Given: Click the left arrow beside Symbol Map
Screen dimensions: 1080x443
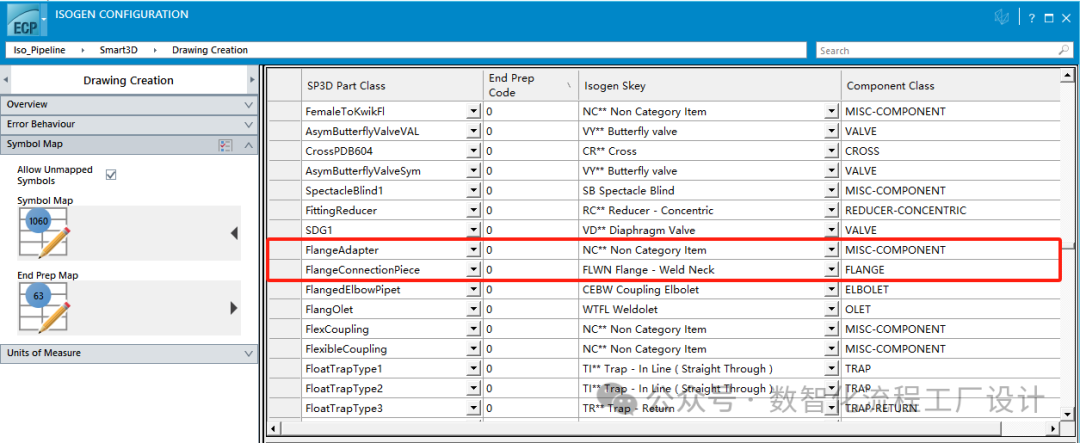Looking at the screenshot, I should 234,234.
